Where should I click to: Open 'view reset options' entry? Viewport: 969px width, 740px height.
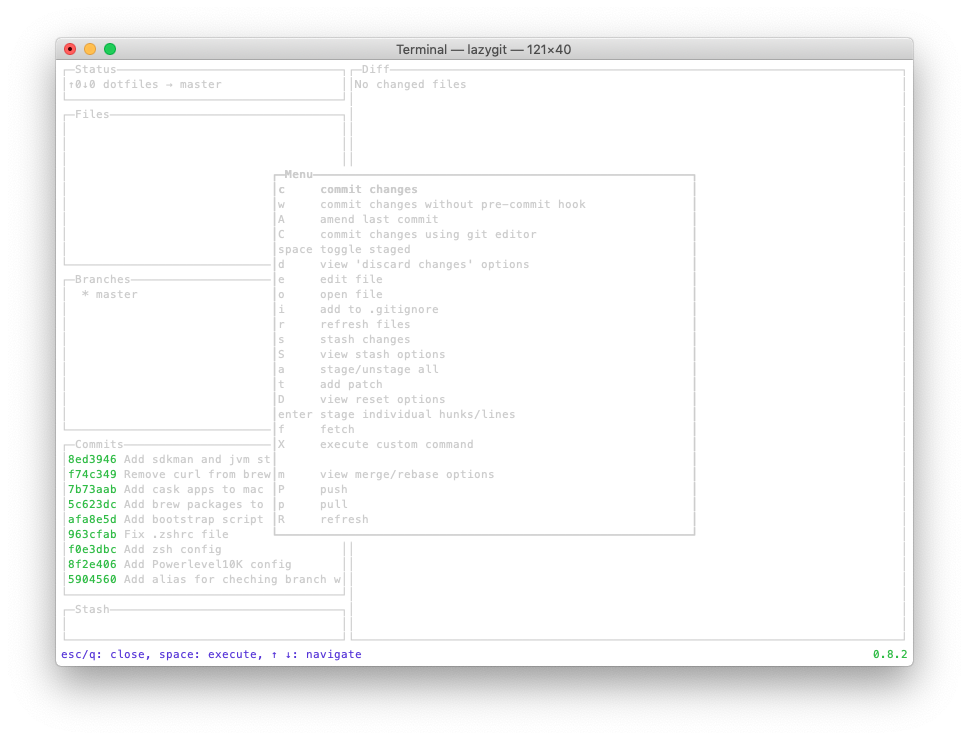pos(484,399)
